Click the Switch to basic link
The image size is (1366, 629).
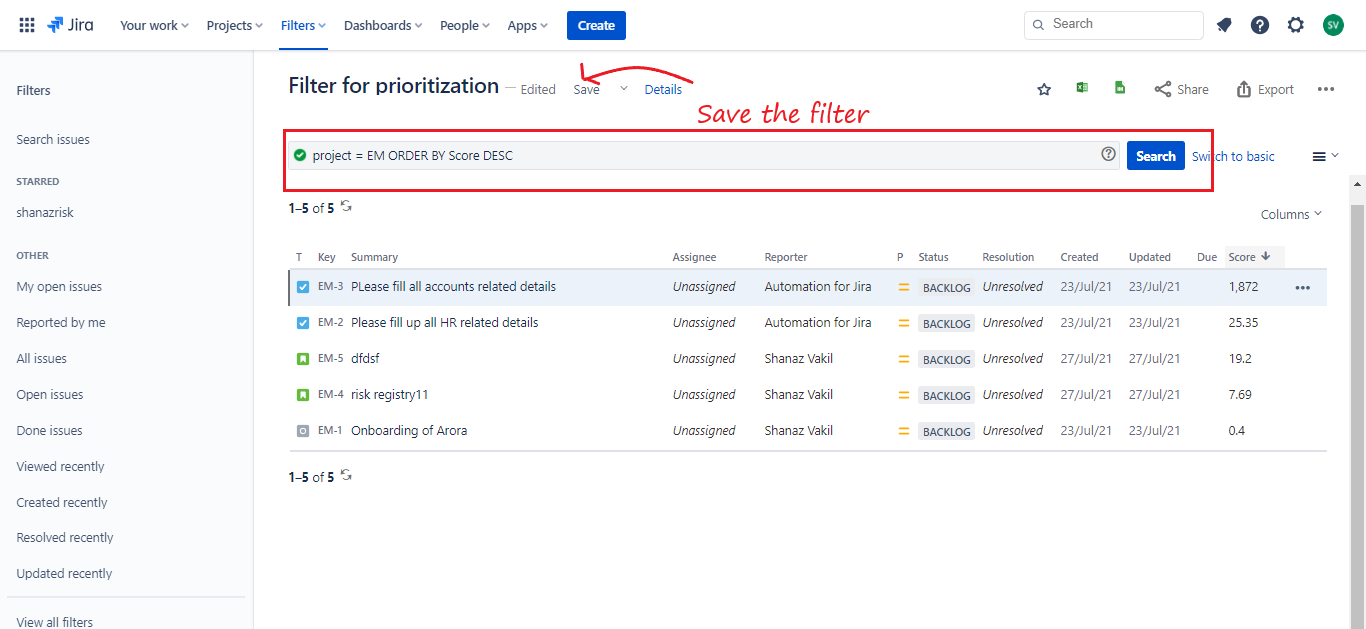(1233, 156)
